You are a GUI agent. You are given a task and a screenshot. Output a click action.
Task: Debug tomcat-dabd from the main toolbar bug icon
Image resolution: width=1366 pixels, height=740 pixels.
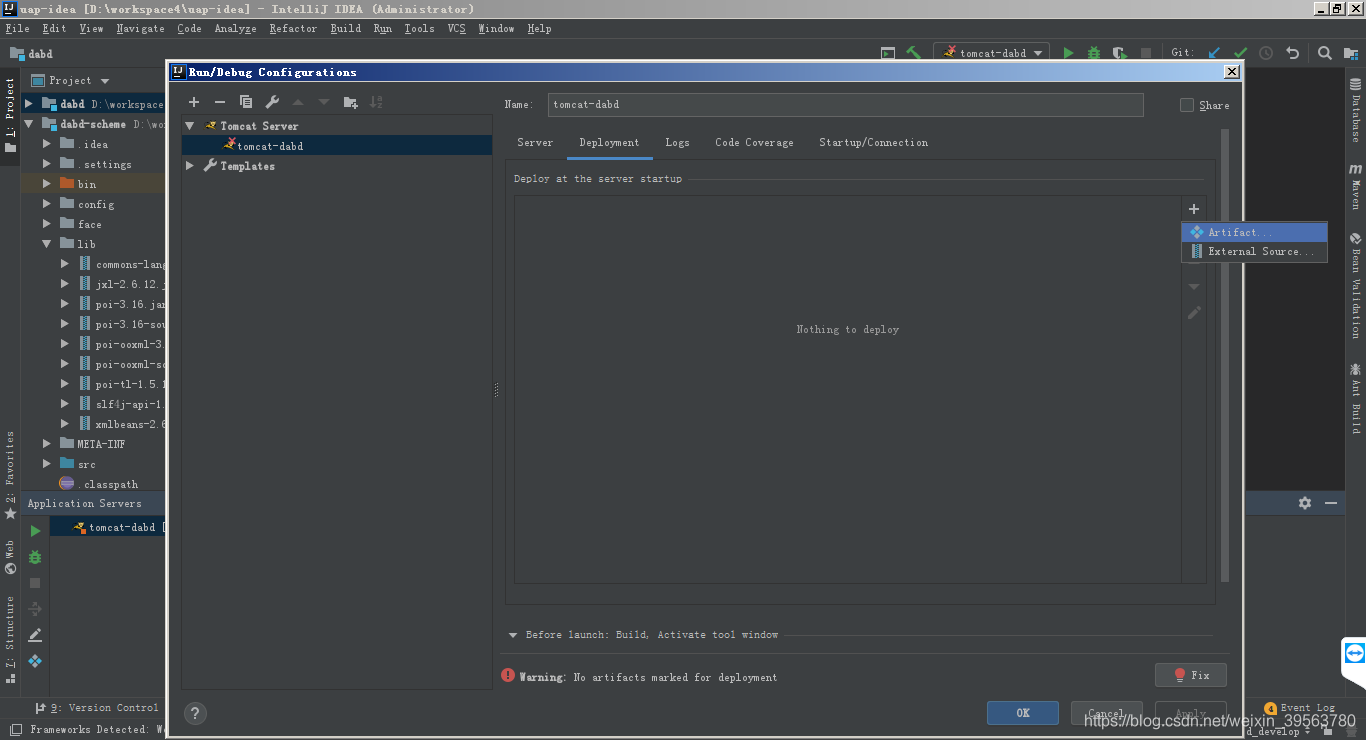click(x=1094, y=53)
